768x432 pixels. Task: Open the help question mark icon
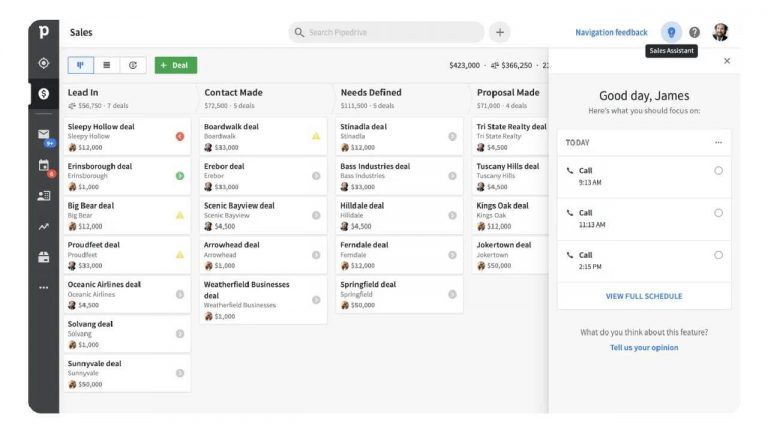pyautogui.click(x=694, y=32)
